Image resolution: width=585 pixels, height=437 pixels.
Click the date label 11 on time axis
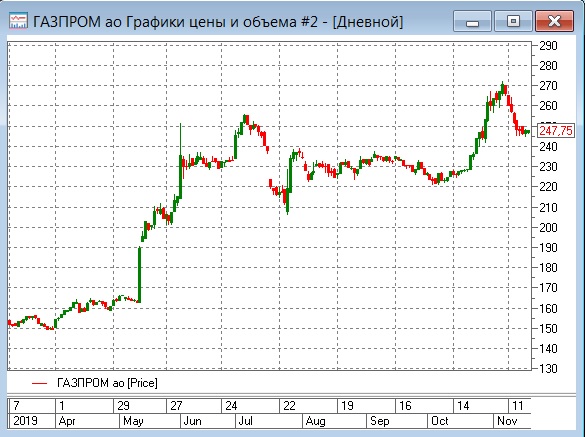click(x=518, y=406)
